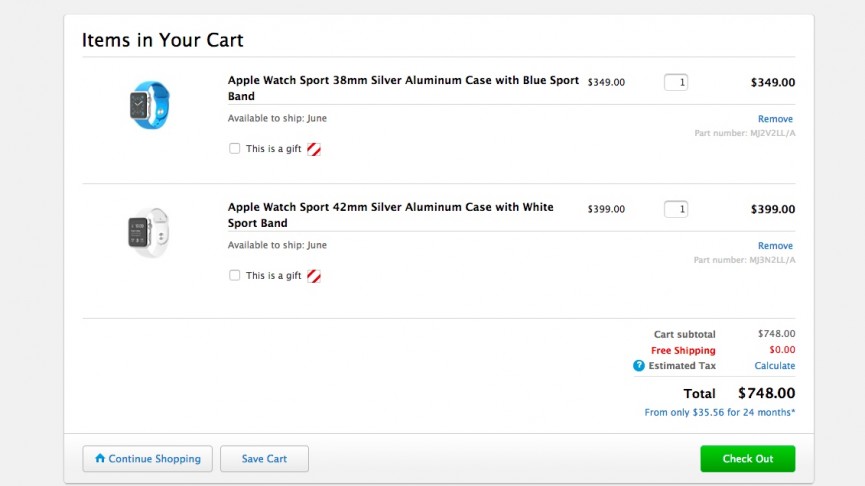Check 'This is a gift' for 42mm White watch

coord(234,275)
